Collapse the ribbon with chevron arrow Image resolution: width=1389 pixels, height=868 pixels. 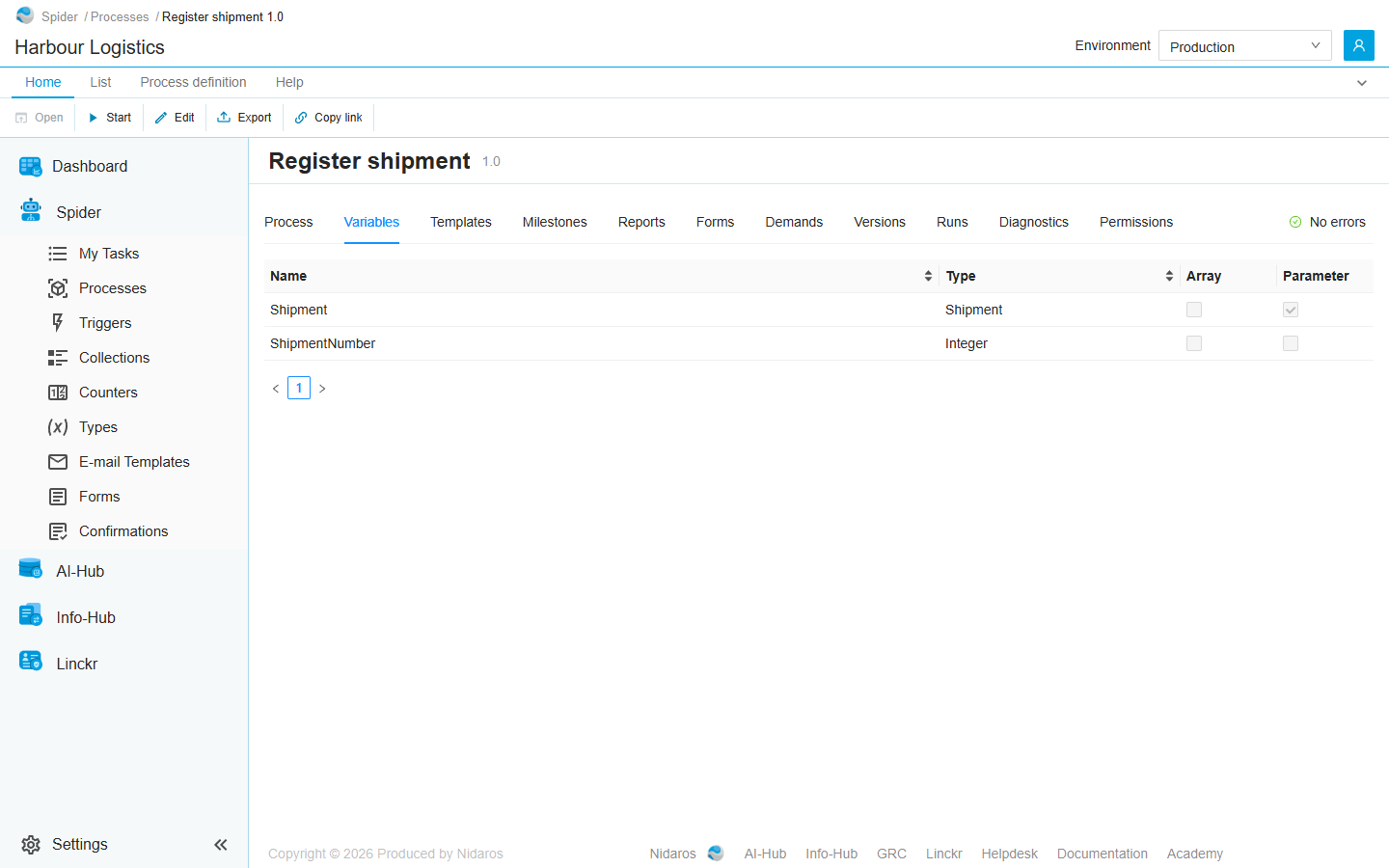pyautogui.click(x=1362, y=83)
